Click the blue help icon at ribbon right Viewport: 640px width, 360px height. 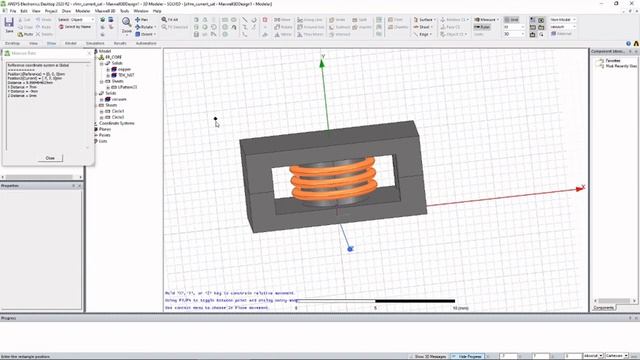628,43
